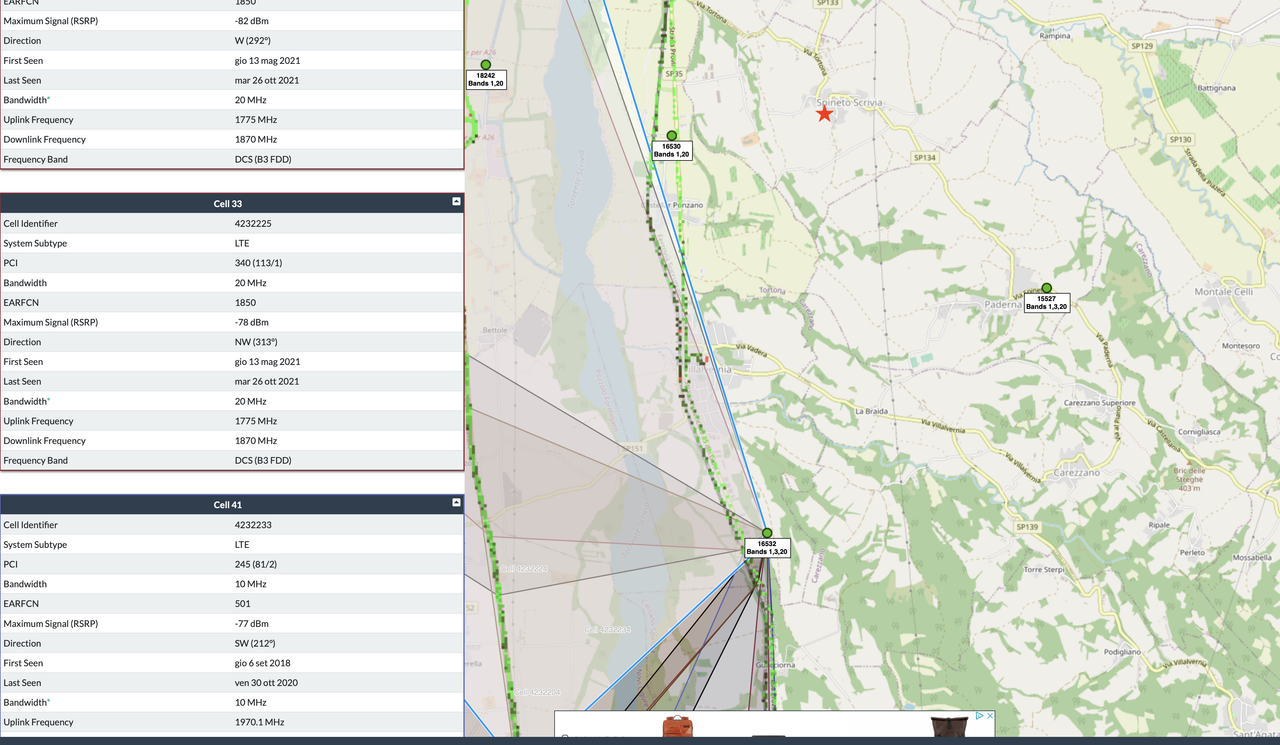The height and width of the screenshot is (745, 1280).
Task: Select tower marker 15527 near Paderna
Action: (1047, 288)
